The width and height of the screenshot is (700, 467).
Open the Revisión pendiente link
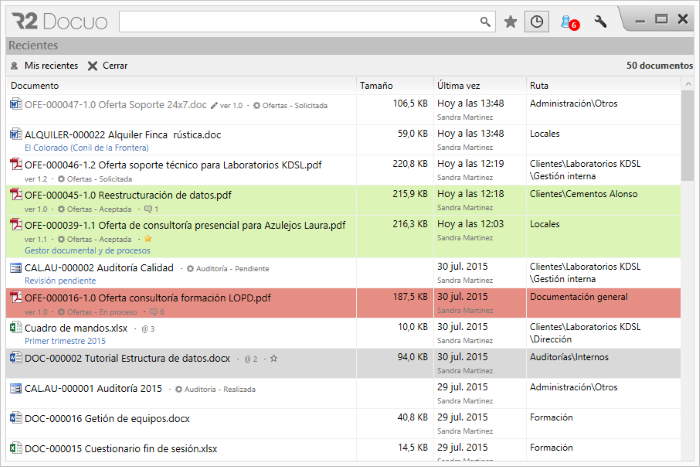[x=60, y=280]
